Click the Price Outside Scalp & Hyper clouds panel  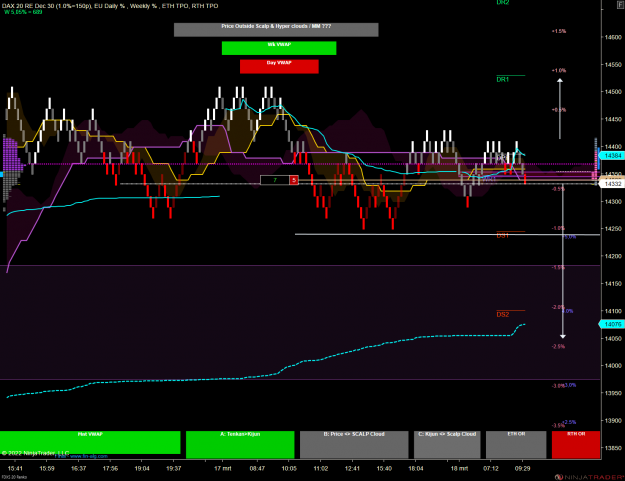pyautogui.click(x=276, y=29)
